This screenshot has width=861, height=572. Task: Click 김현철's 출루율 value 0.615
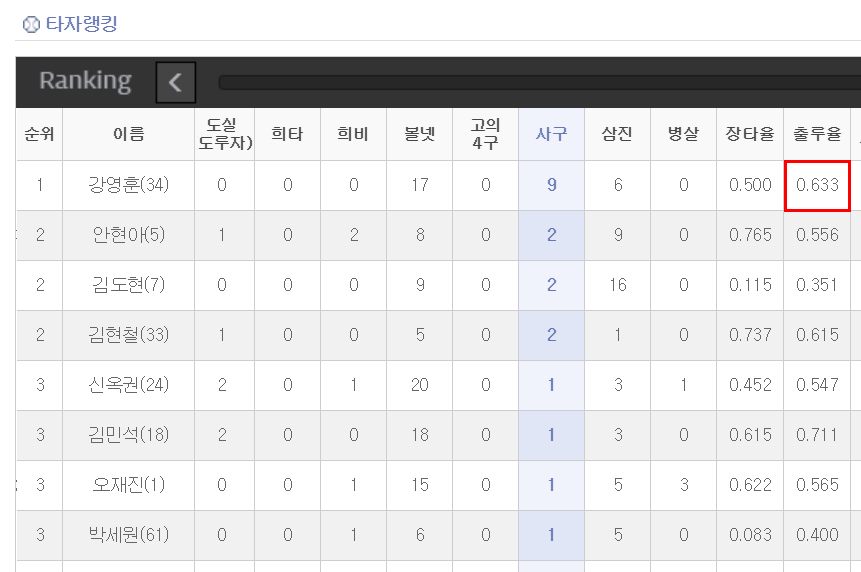click(x=817, y=335)
